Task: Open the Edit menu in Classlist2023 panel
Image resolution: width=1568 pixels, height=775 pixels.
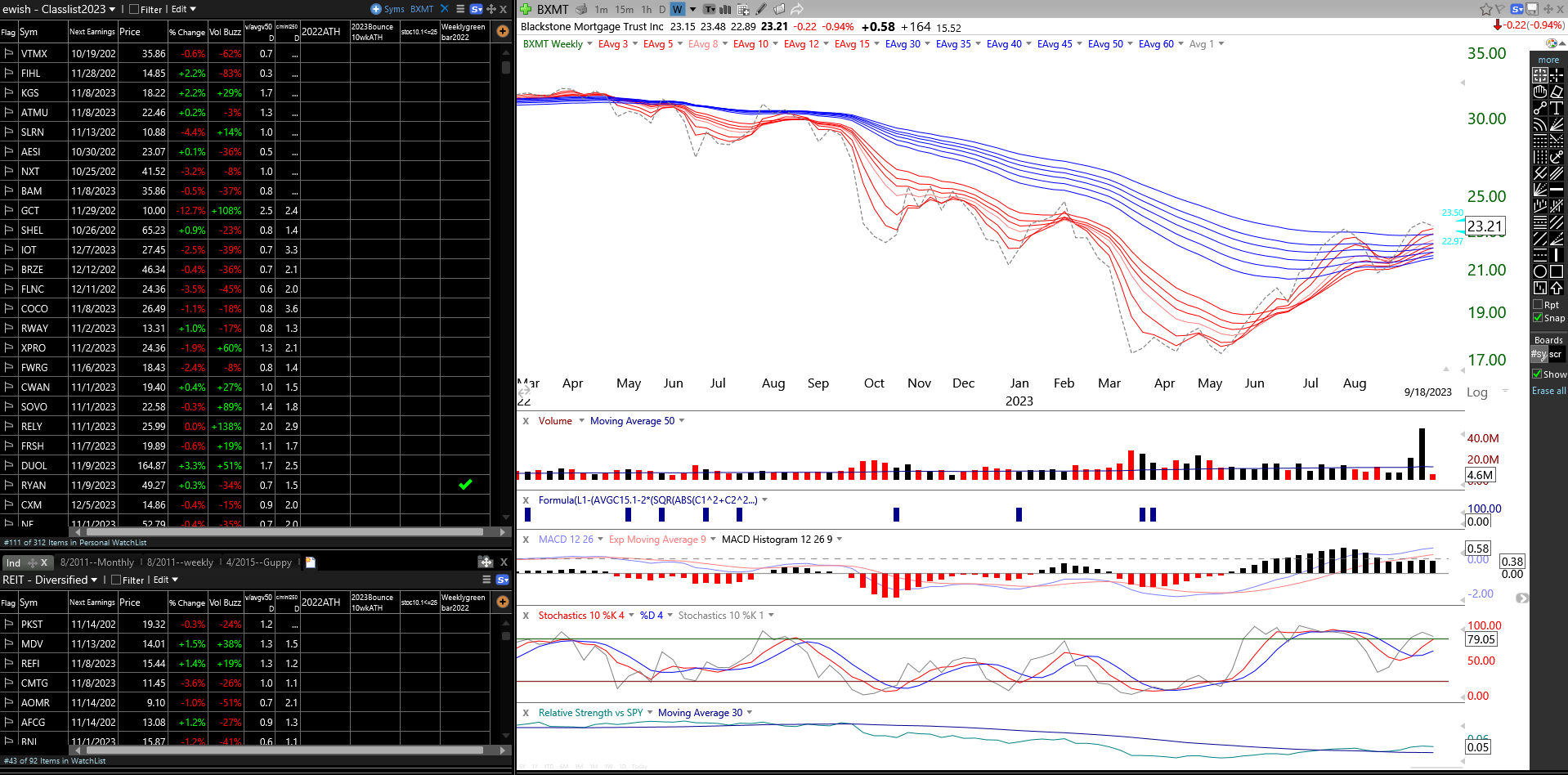Action: tap(183, 9)
